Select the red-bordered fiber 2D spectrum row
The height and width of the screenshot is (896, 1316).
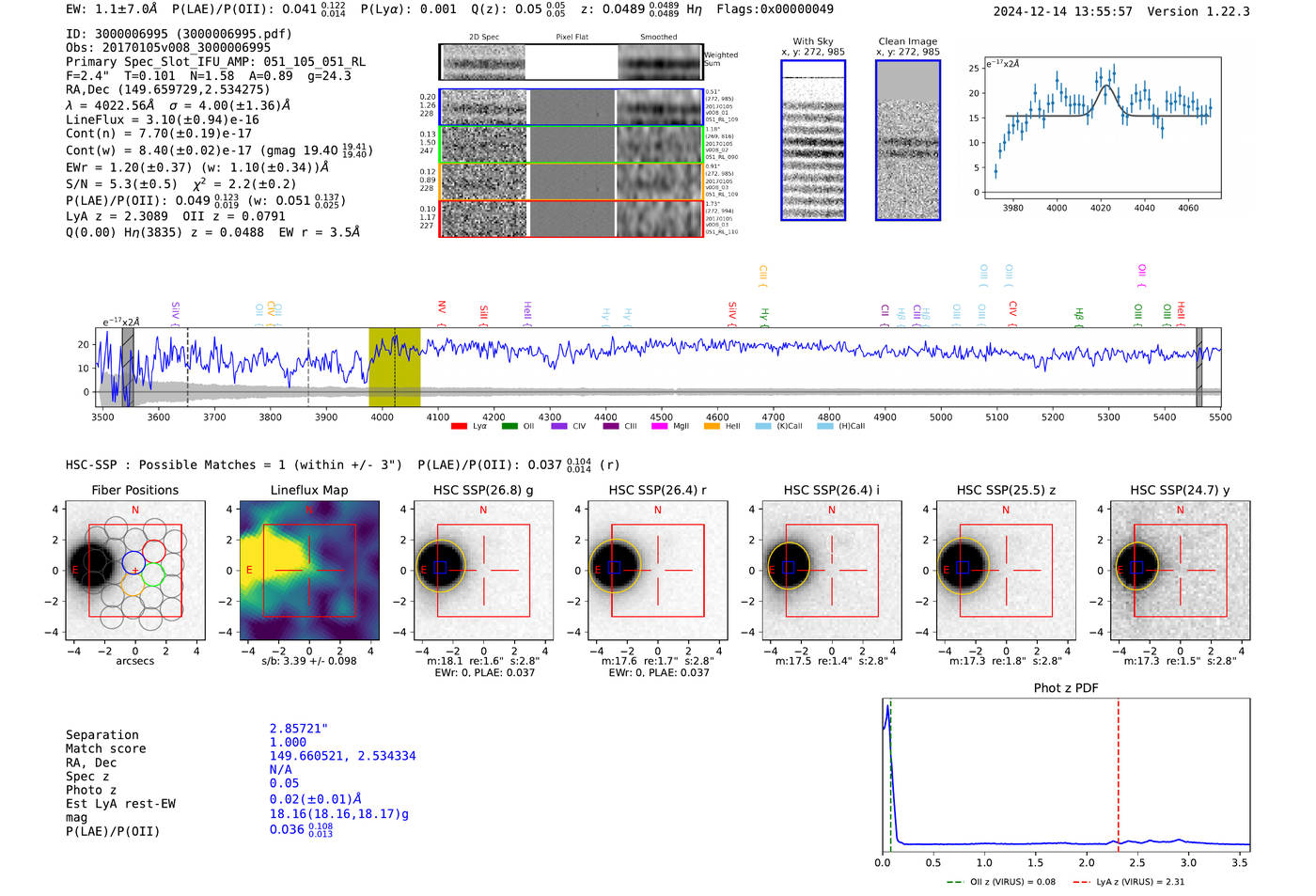point(572,218)
